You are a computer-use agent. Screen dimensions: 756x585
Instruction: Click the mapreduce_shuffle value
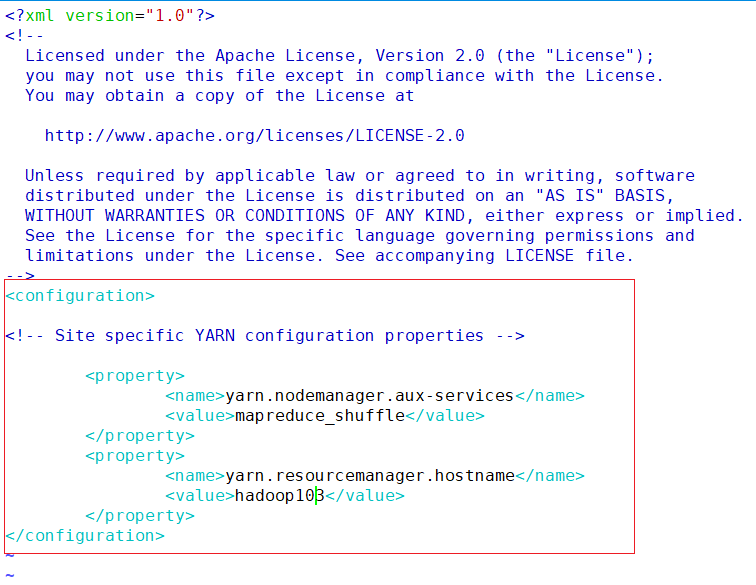[x=320, y=416]
